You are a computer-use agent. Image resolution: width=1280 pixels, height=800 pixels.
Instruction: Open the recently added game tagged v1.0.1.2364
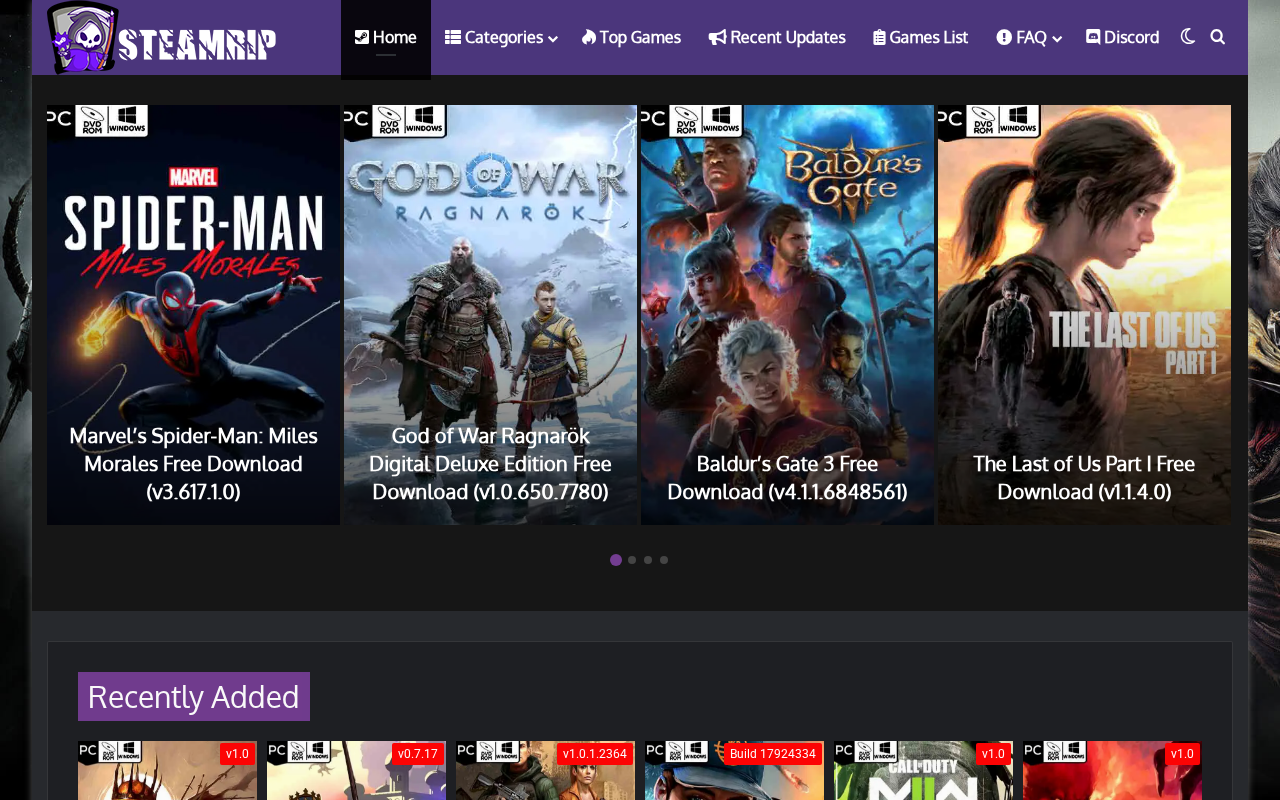click(x=545, y=770)
